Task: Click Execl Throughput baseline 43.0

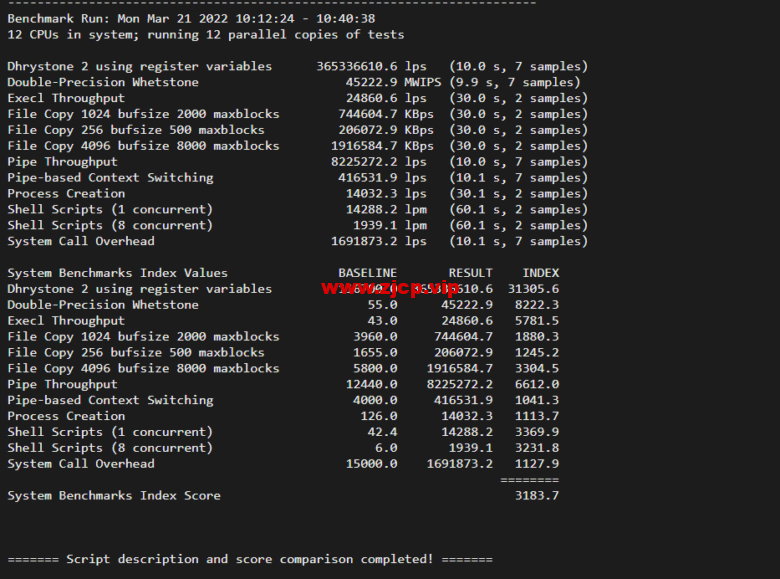Action: (x=382, y=321)
